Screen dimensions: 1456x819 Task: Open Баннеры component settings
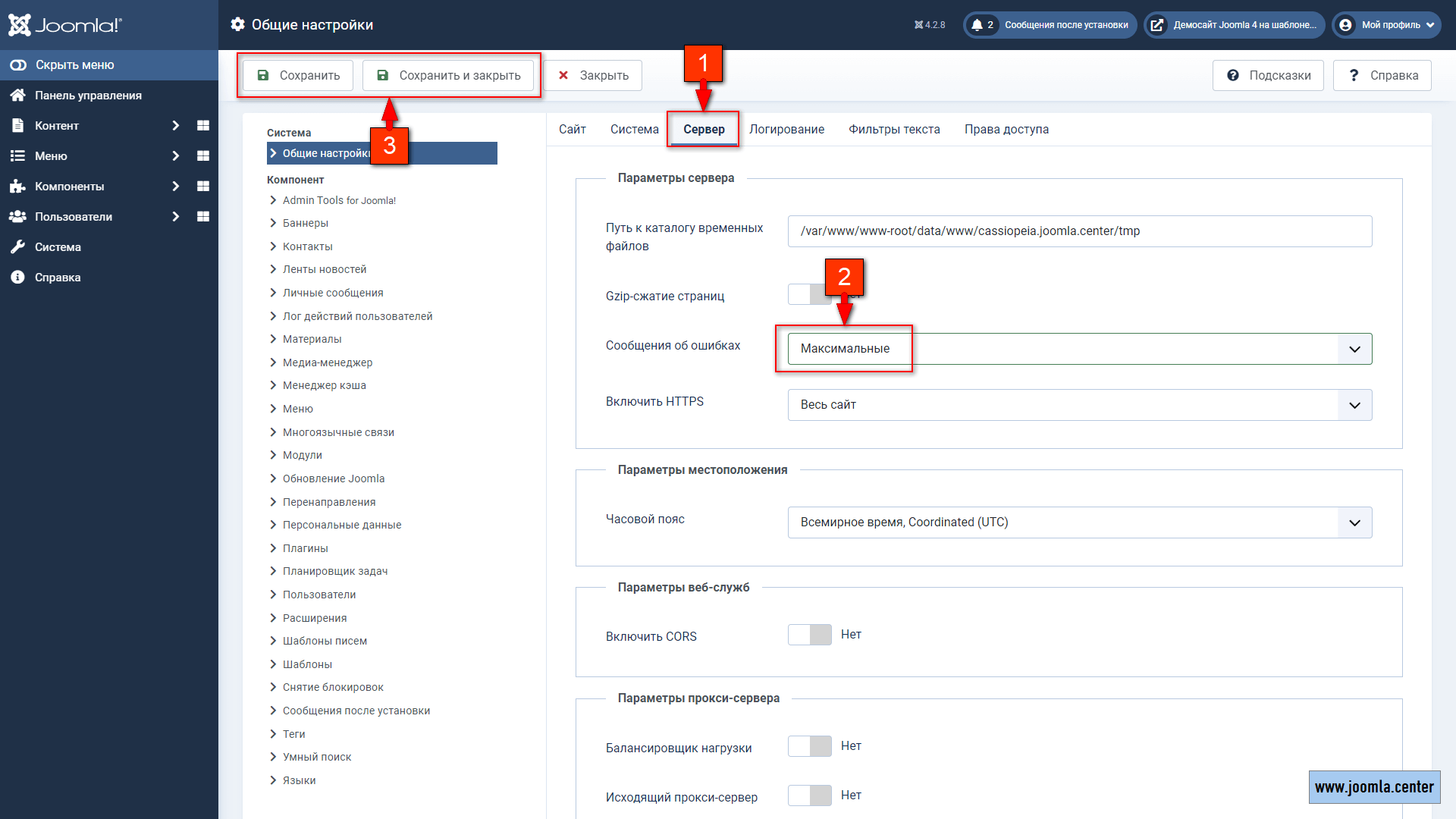click(306, 223)
